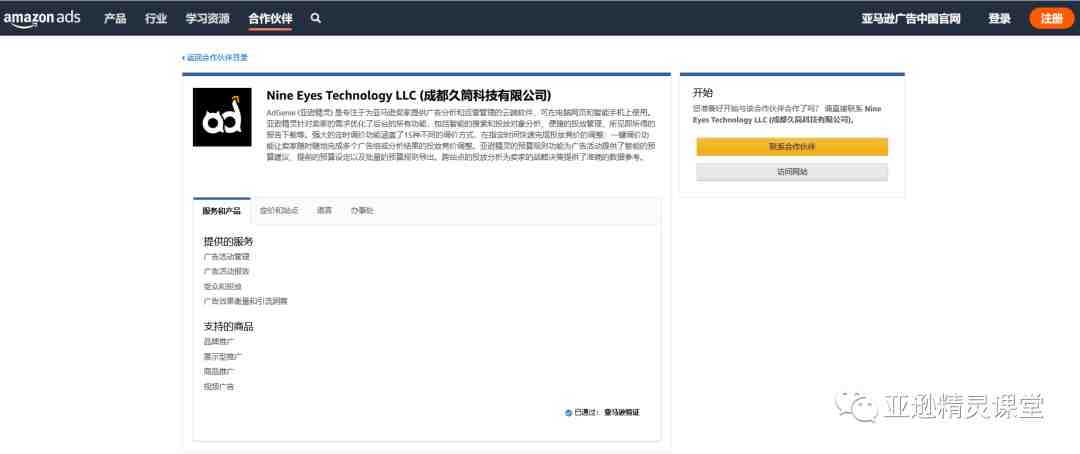
Task: Select the 服务和产品 tab
Action: tap(222, 211)
